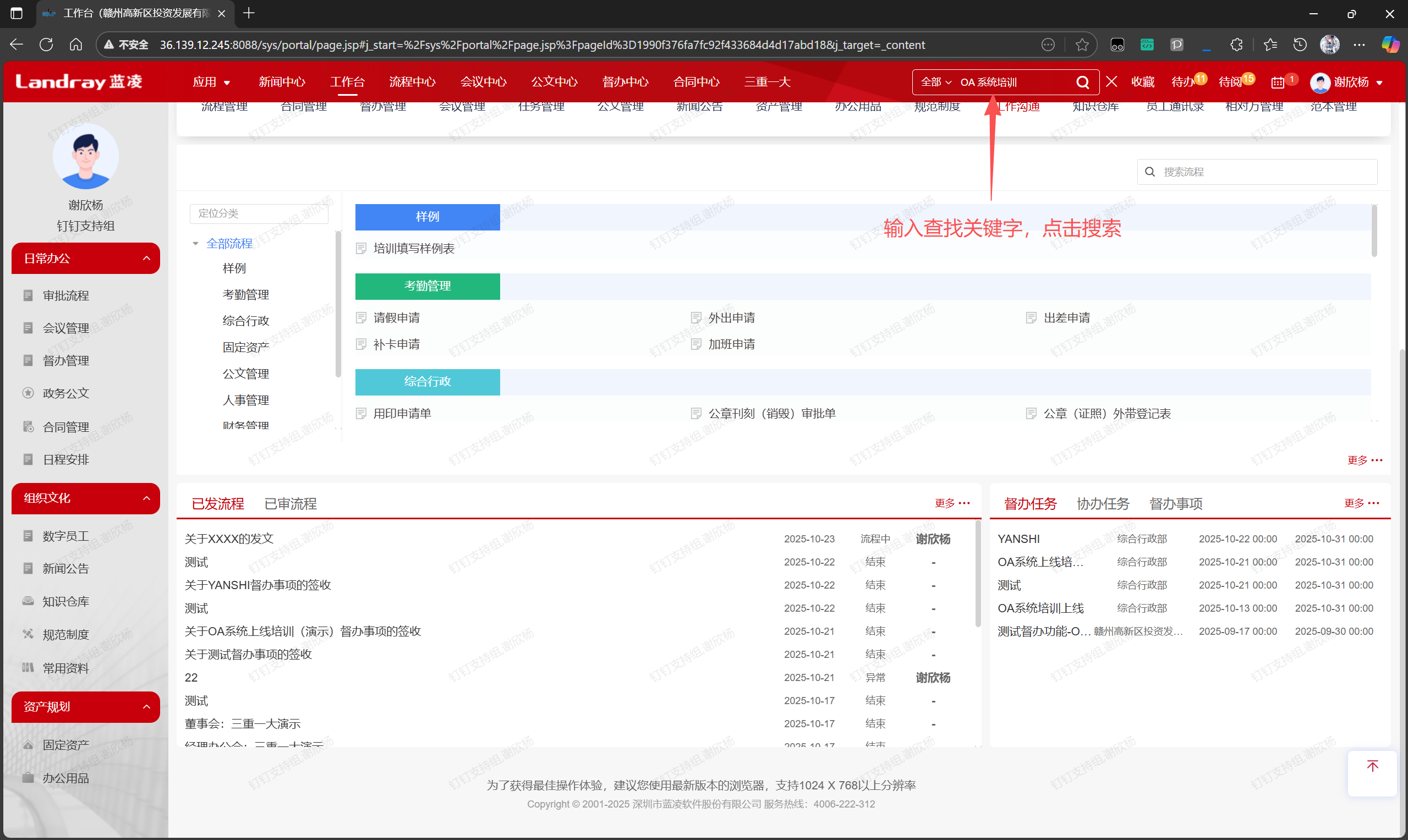Image resolution: width=1408 pixels, height=840 pixels.
Task: Collapse the 组织文化 sidebar section
Action: [x=146, y=498]
